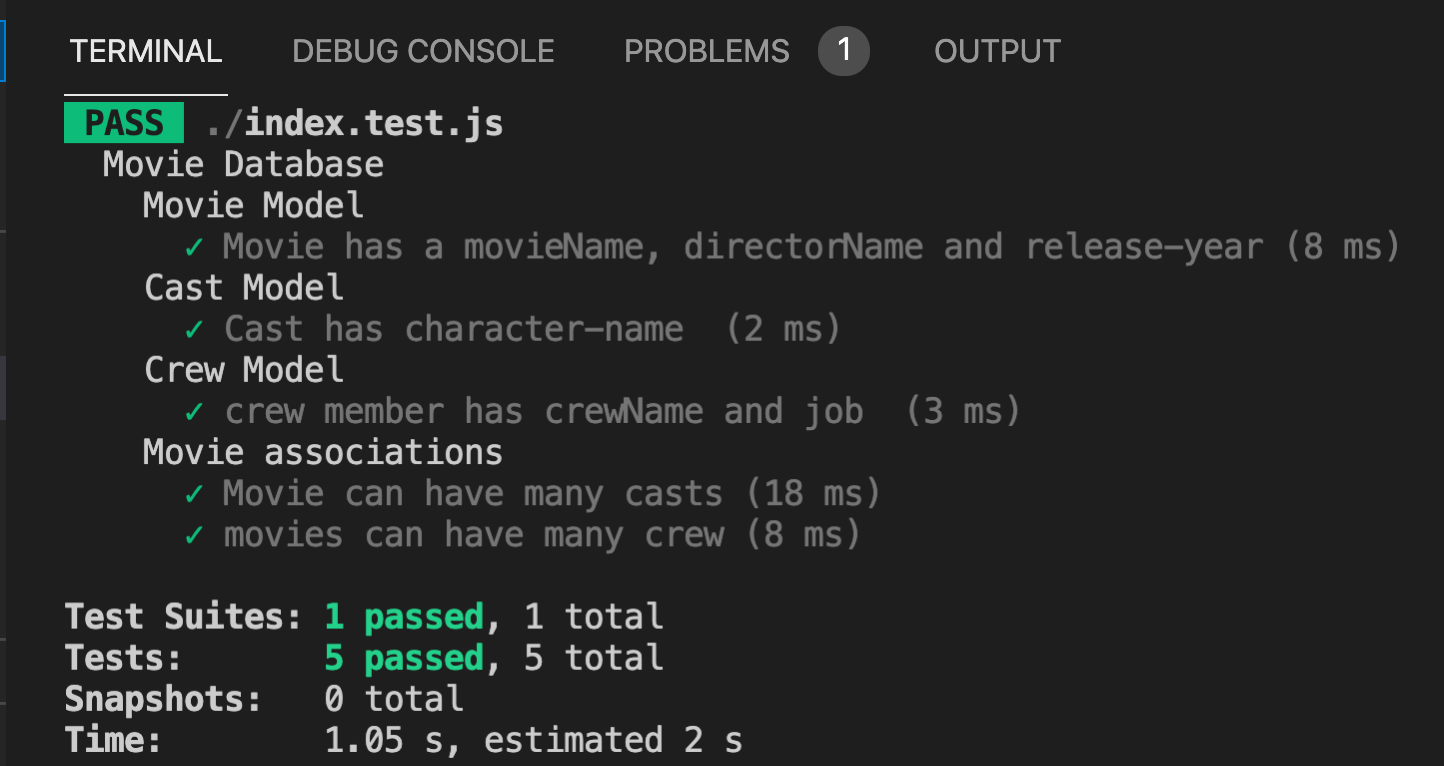Select the 'Cast Model' suite label
The image size is (1444, 766).
point(243,287)
